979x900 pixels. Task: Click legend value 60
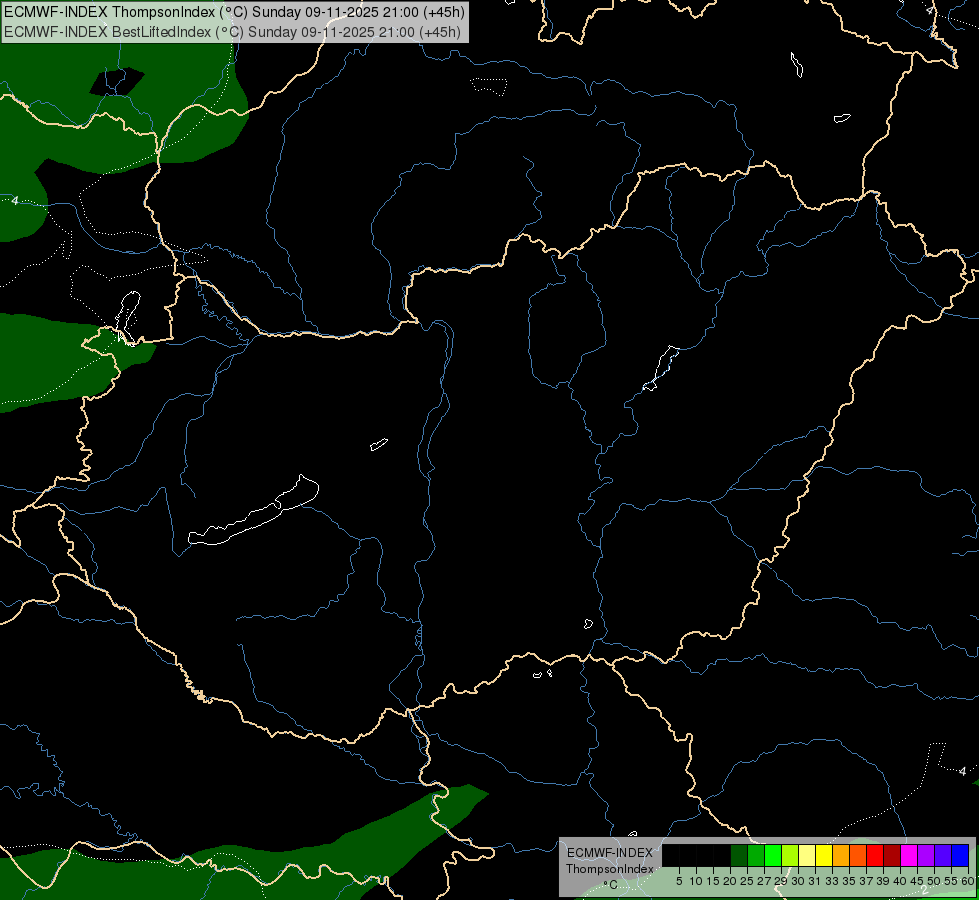pyautogui.click(x=968, y=881)
